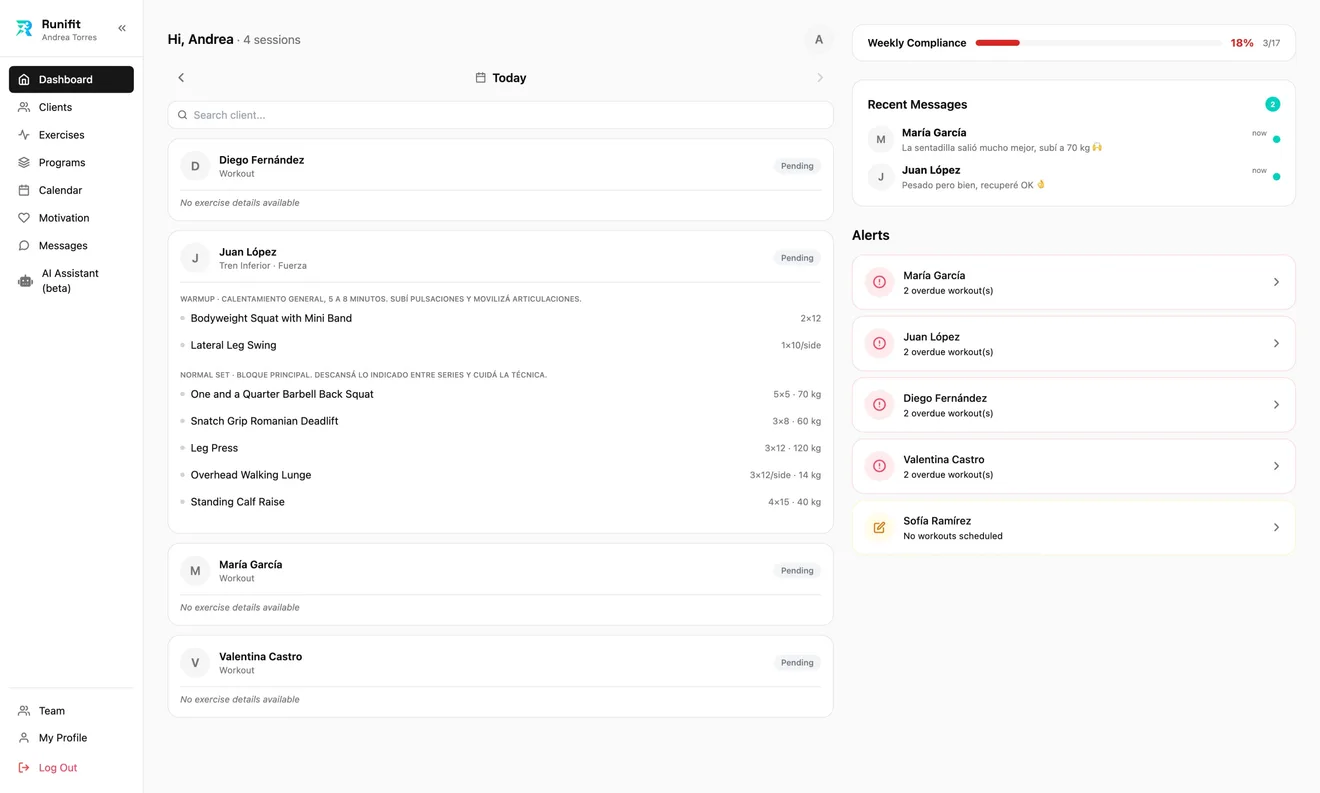Go to next day arrow
Image resolution: width=1320 pixels, height=793 pixels.
tap(820, 78)
